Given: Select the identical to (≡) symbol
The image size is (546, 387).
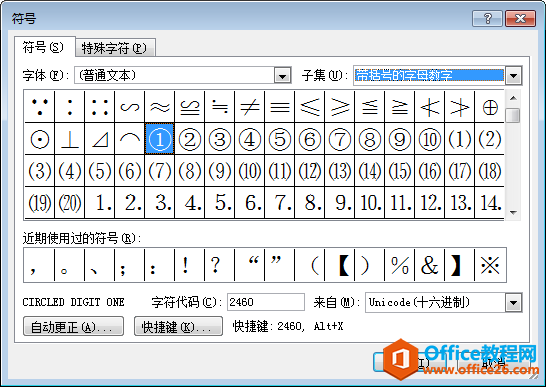Looking at the screenshot, I should 280,107.
